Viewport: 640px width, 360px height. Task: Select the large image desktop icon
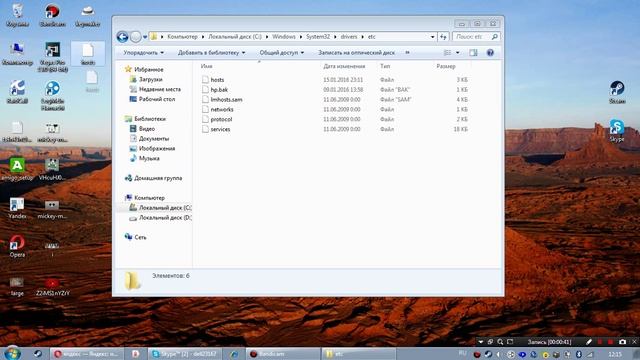17,287
